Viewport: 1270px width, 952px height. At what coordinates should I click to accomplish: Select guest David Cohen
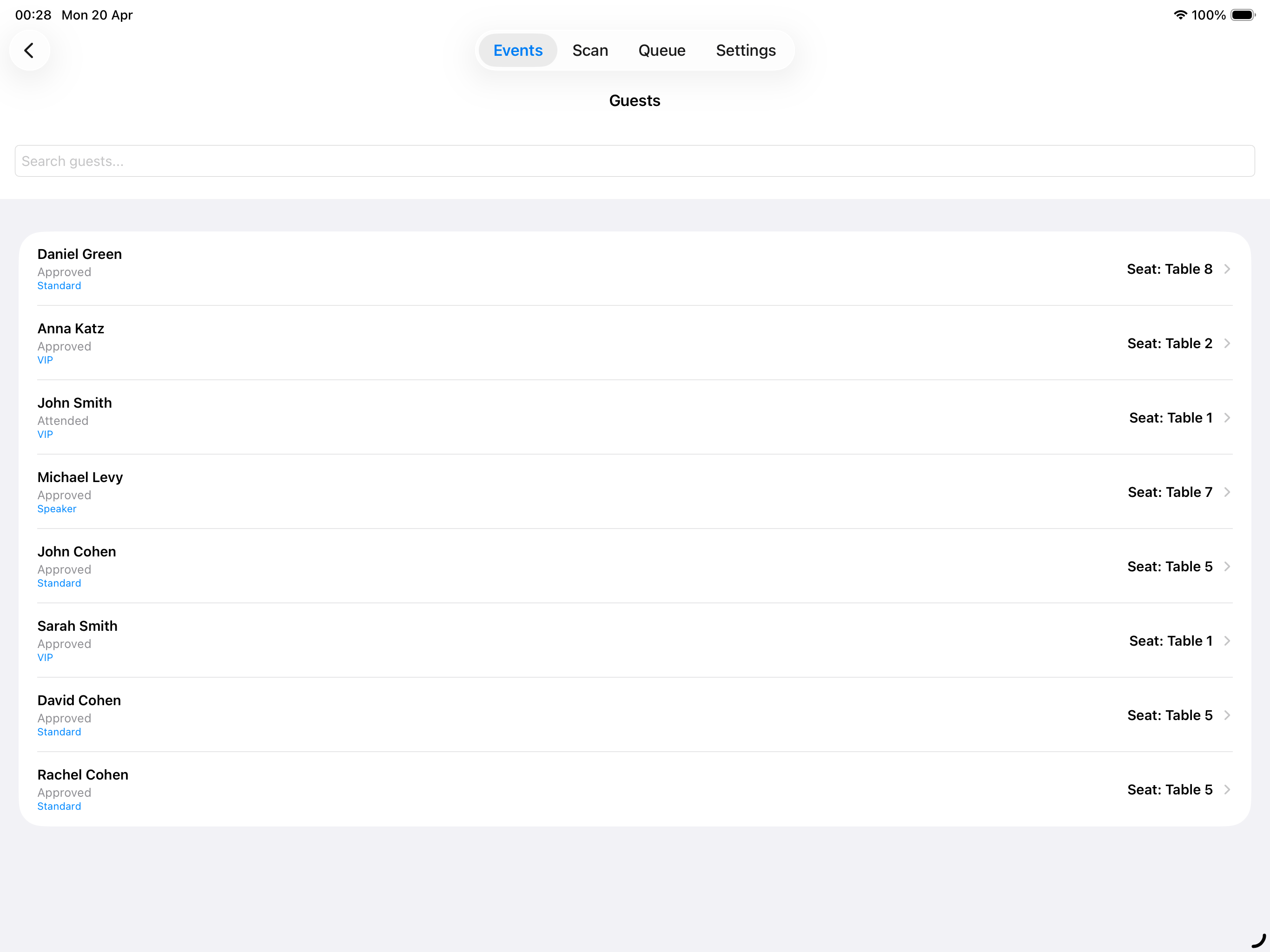635,715
